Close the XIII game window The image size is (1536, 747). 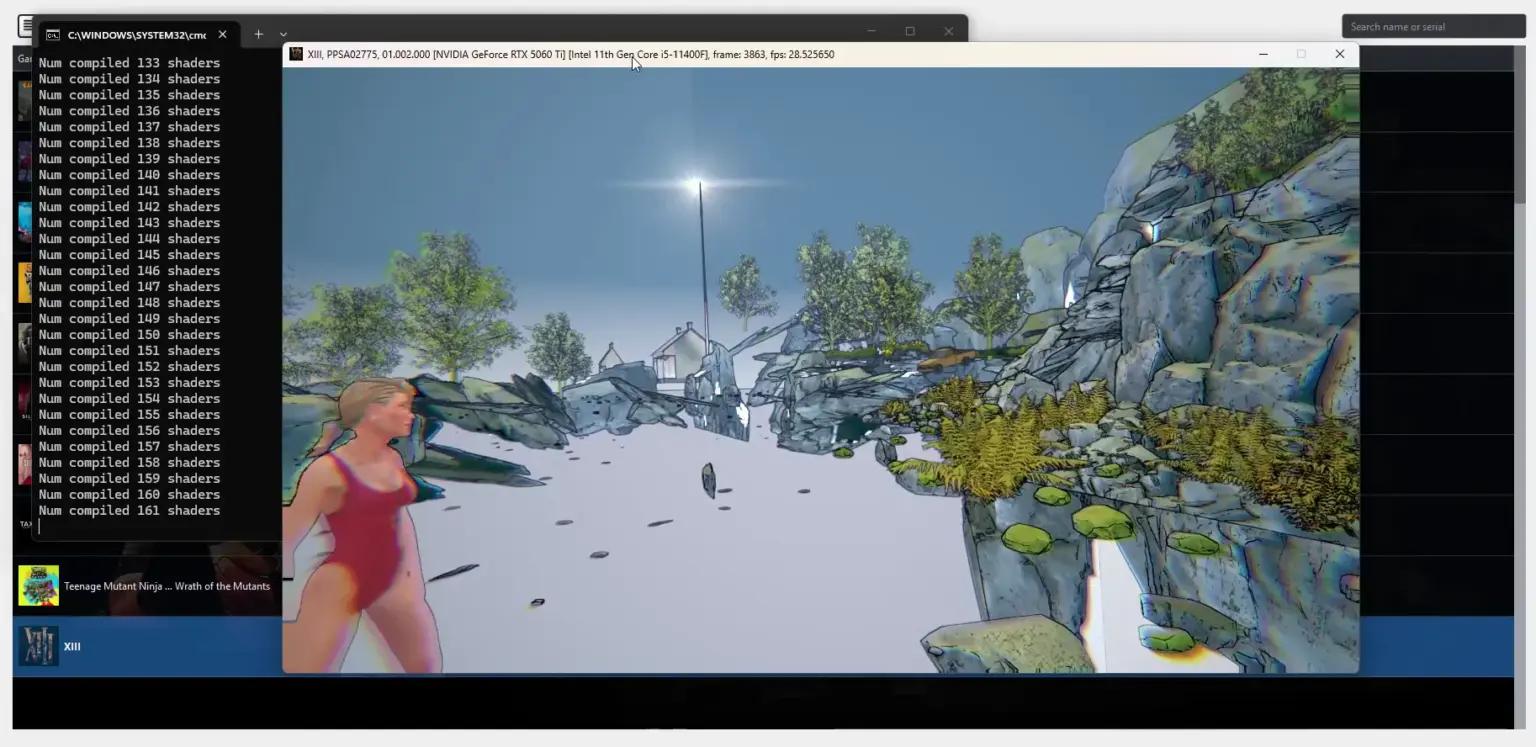pos(1340,54)
